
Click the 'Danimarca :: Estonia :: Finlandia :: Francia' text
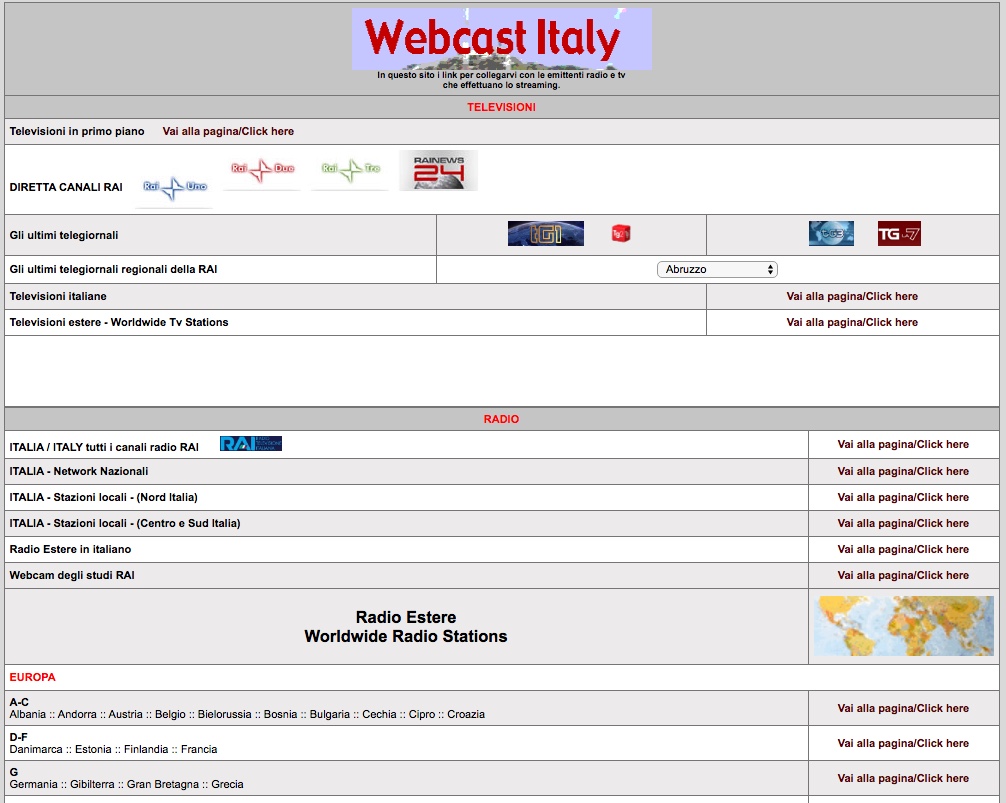pyautogui.click(x=114, y=749)
